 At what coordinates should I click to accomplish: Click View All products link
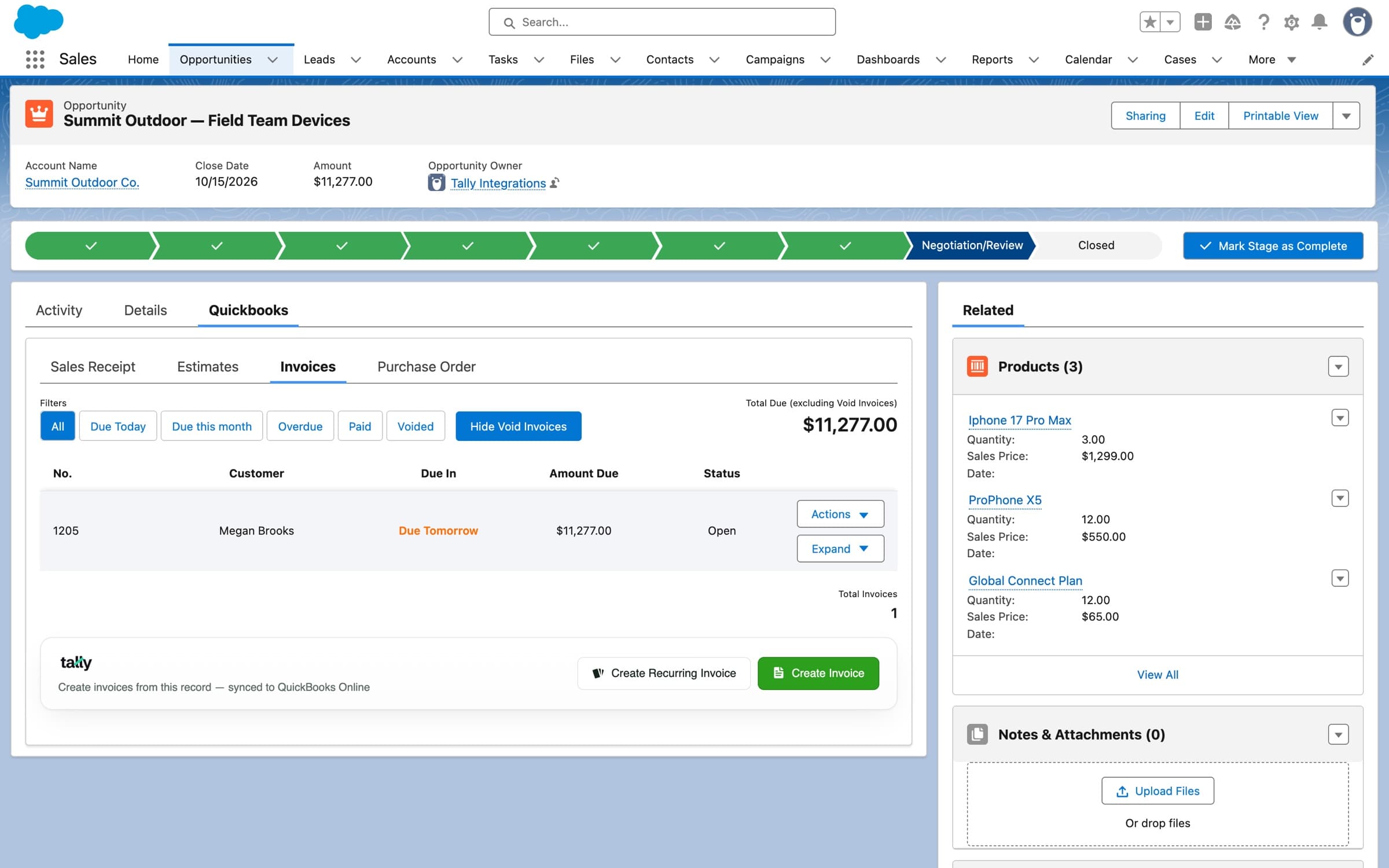pyautogui.click(x=1157, y=674)
